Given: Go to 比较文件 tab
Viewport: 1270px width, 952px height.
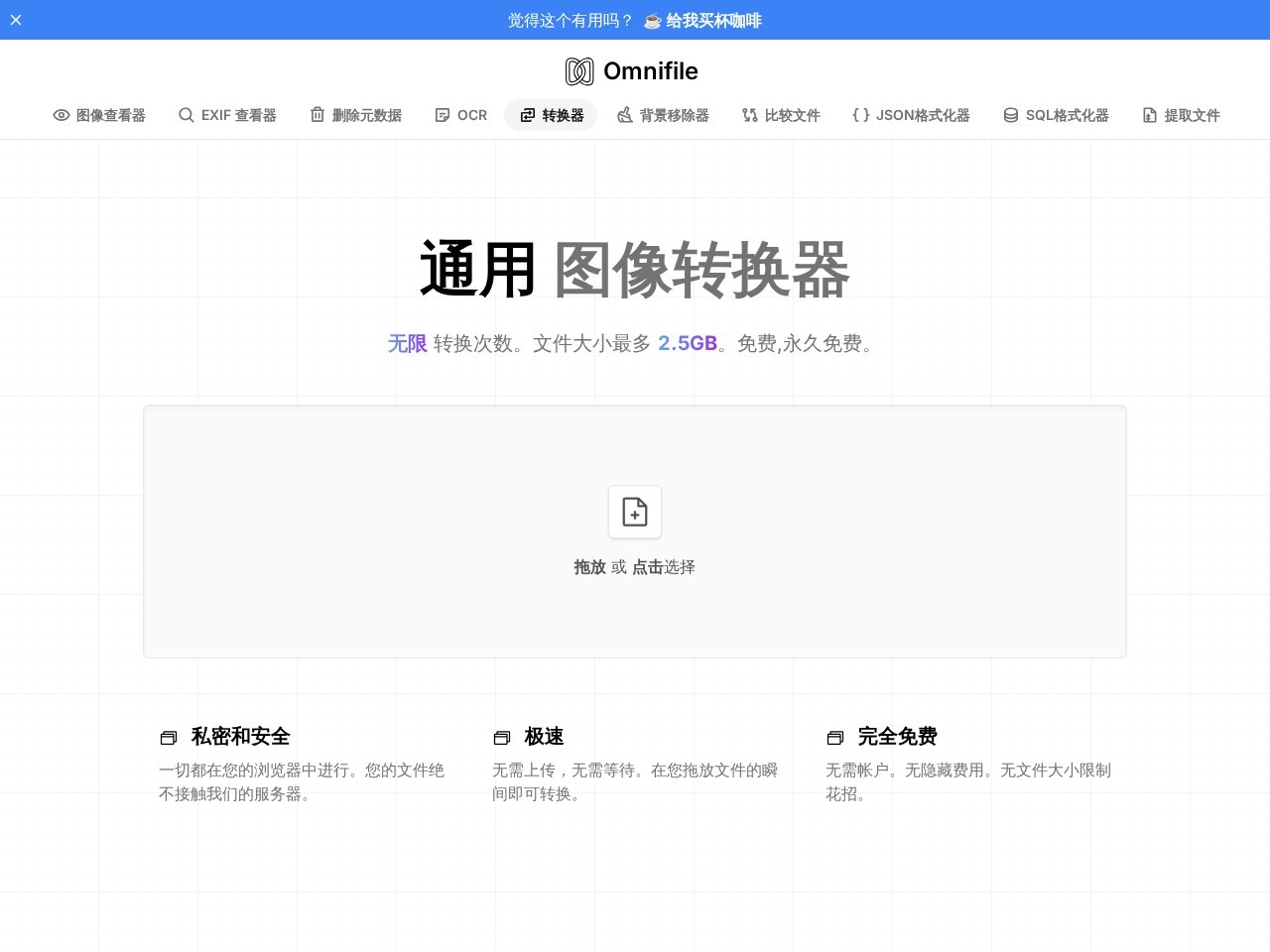Looking at the screenshot, I should pyautogui.click(x=781, y=115).
